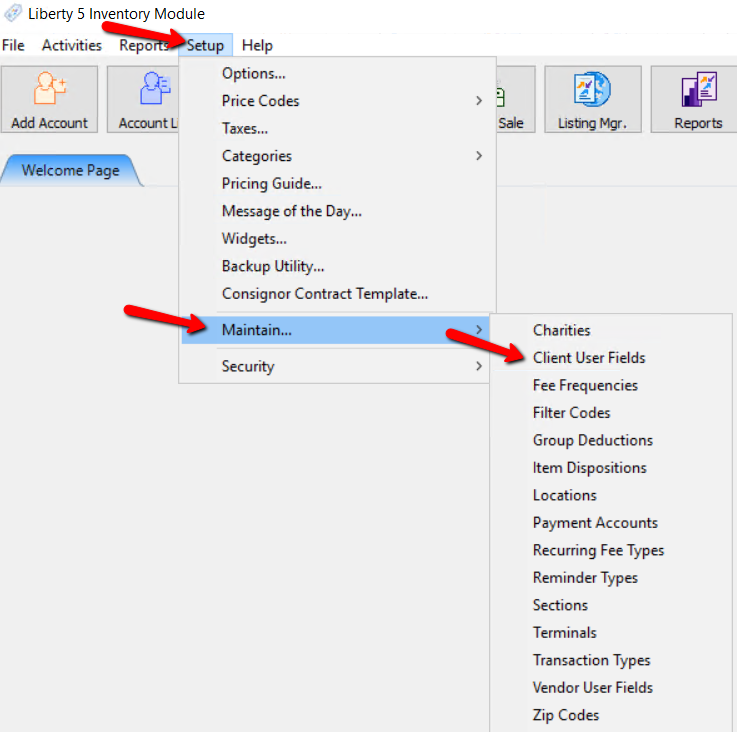Open Message of the Day... item

(337, 211)
